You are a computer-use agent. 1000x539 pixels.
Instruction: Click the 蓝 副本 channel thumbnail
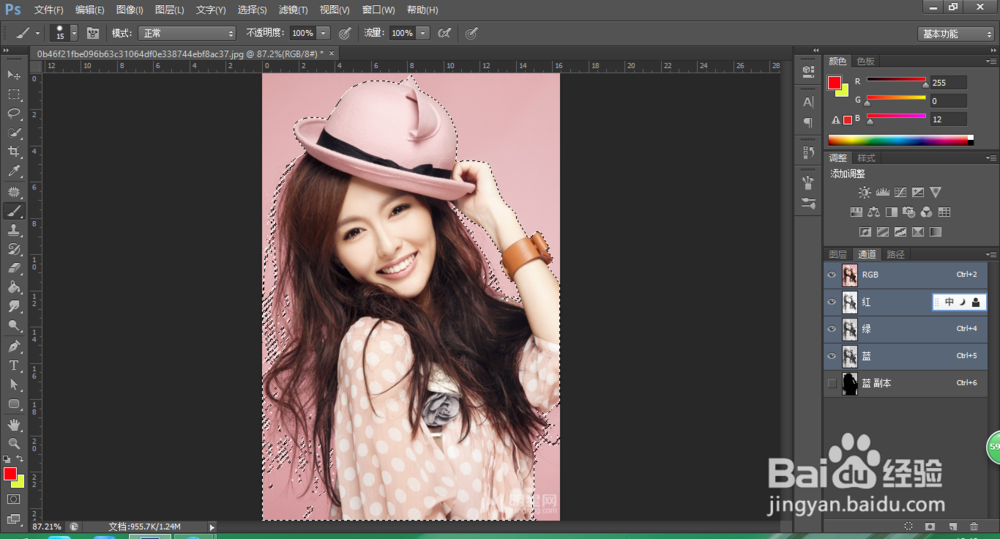click(x=849, y=383)
